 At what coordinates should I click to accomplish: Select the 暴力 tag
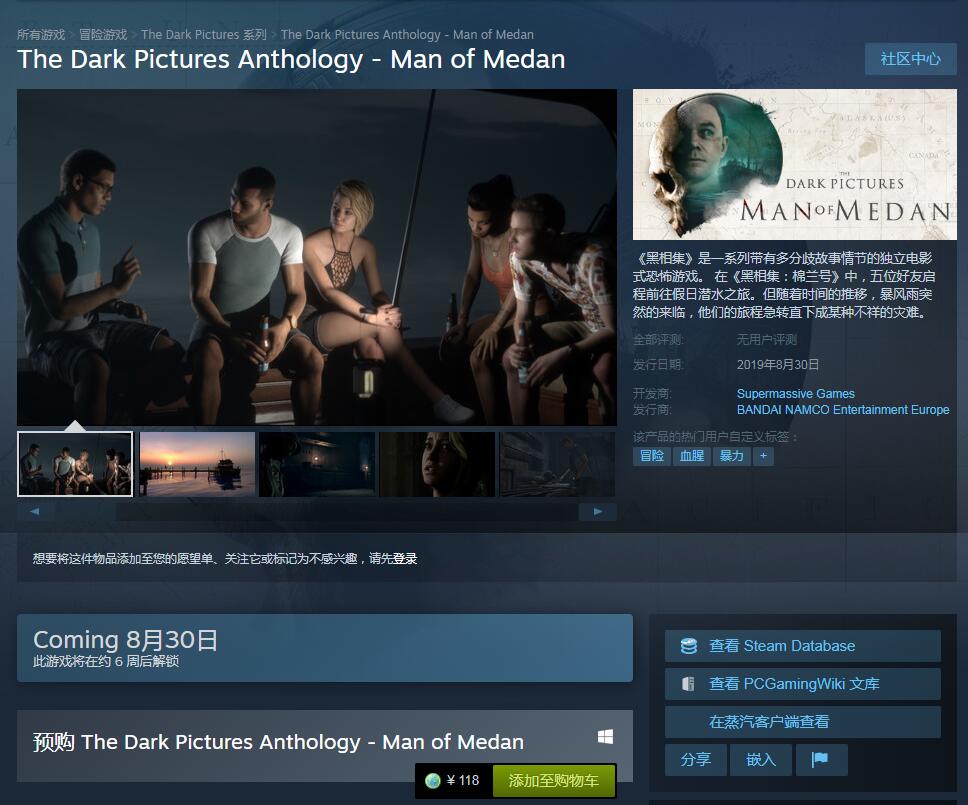tap(731, 456)
